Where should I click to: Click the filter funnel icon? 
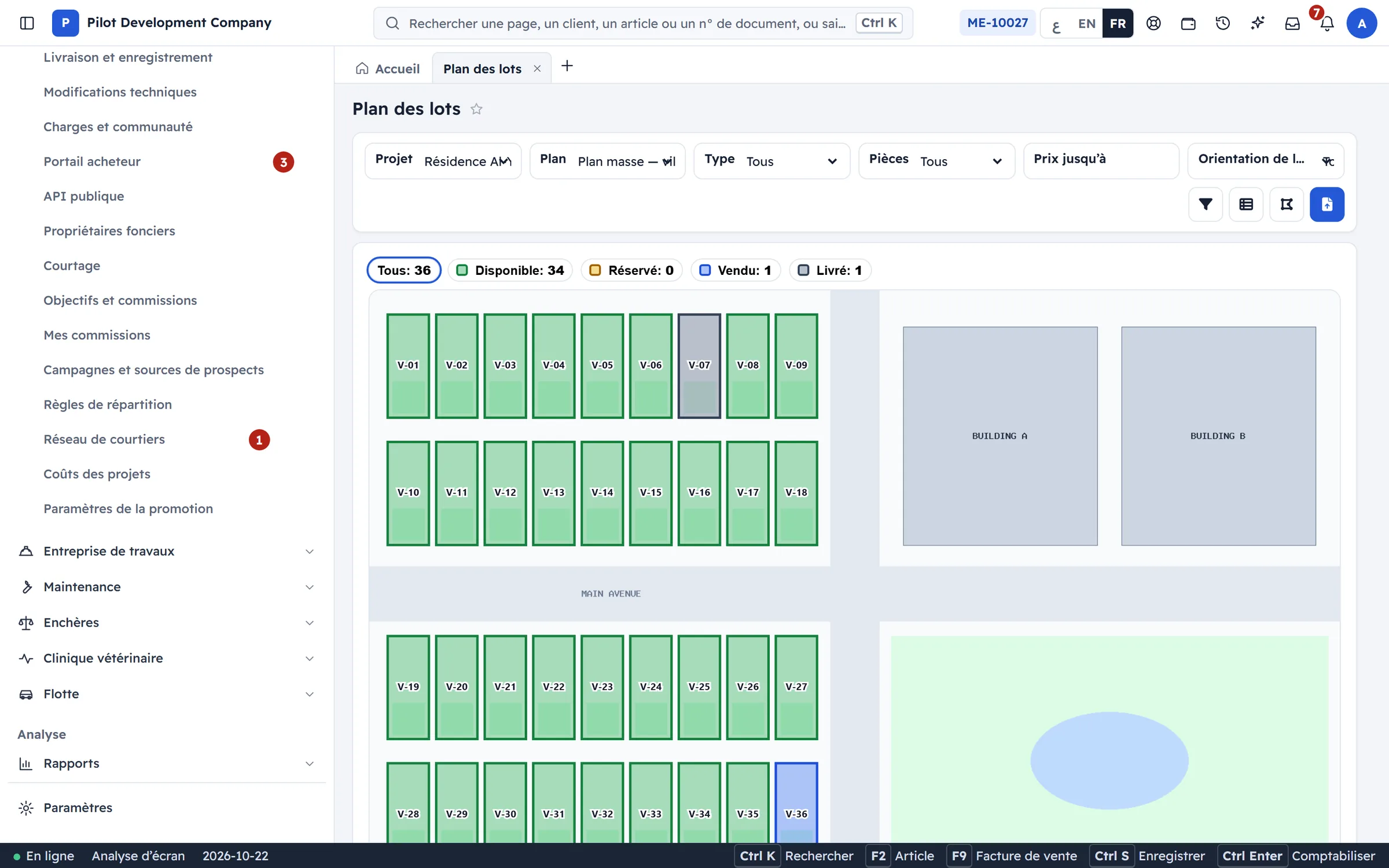coord(1206,204)
